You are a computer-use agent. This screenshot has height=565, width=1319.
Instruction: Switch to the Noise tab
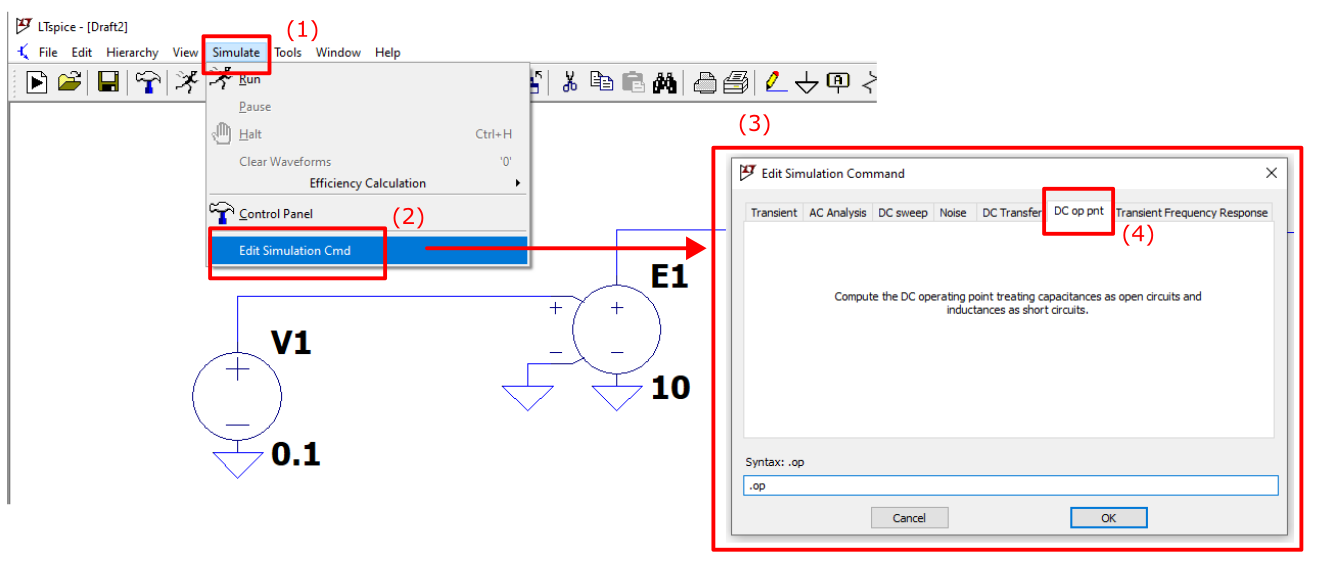click(953, 212)
